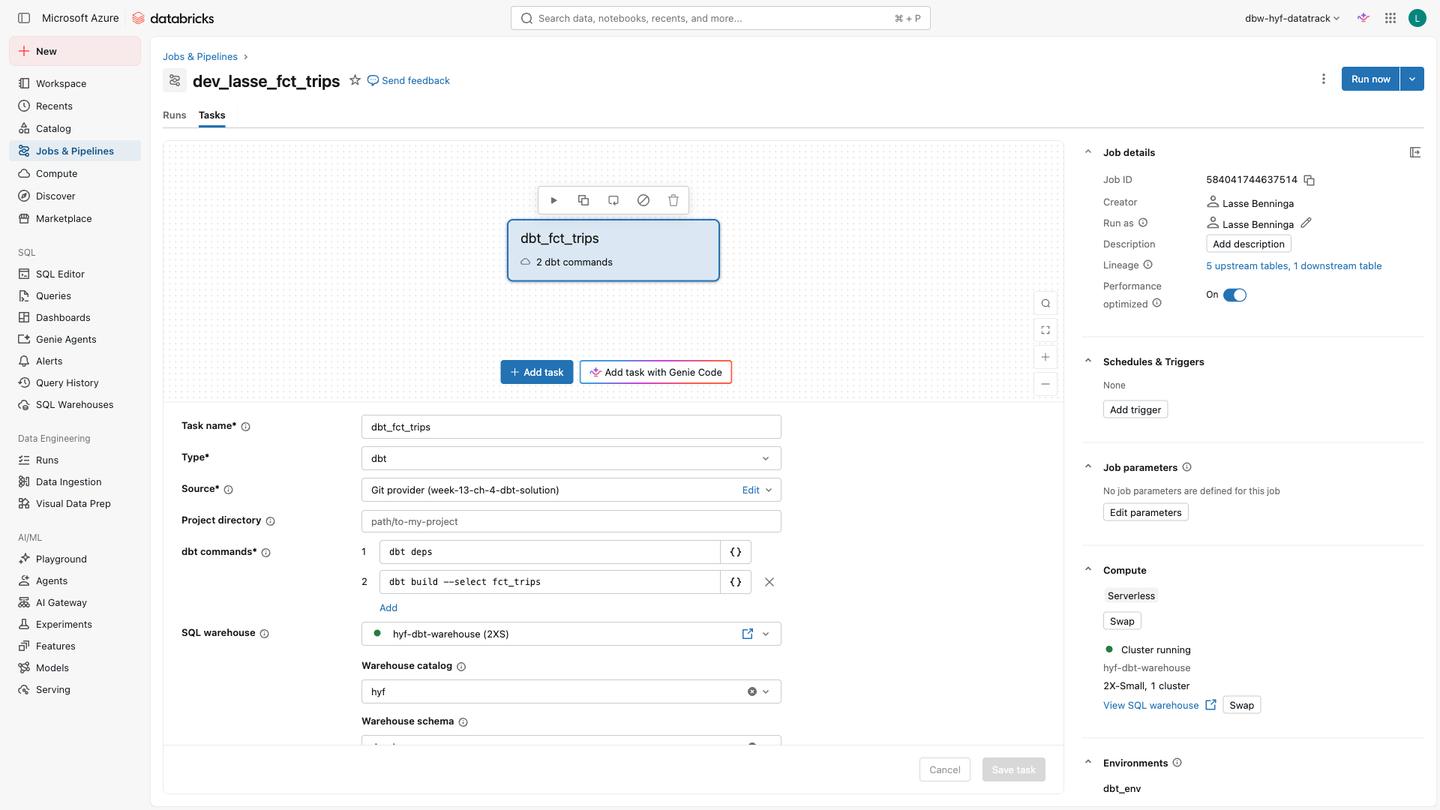Click the fit-to-view canvas icon

1046,330
